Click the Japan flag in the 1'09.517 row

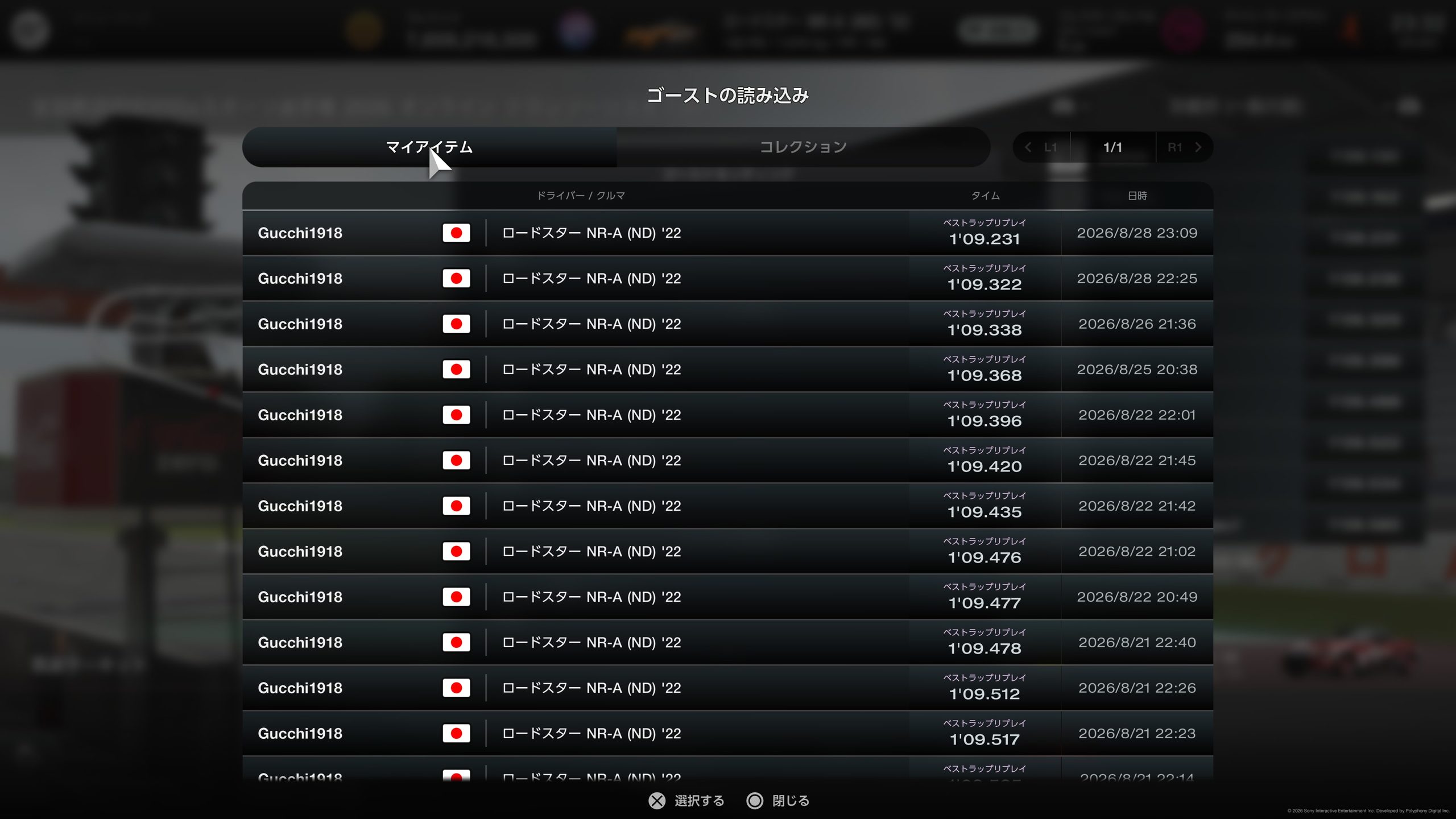coord(456,733)
